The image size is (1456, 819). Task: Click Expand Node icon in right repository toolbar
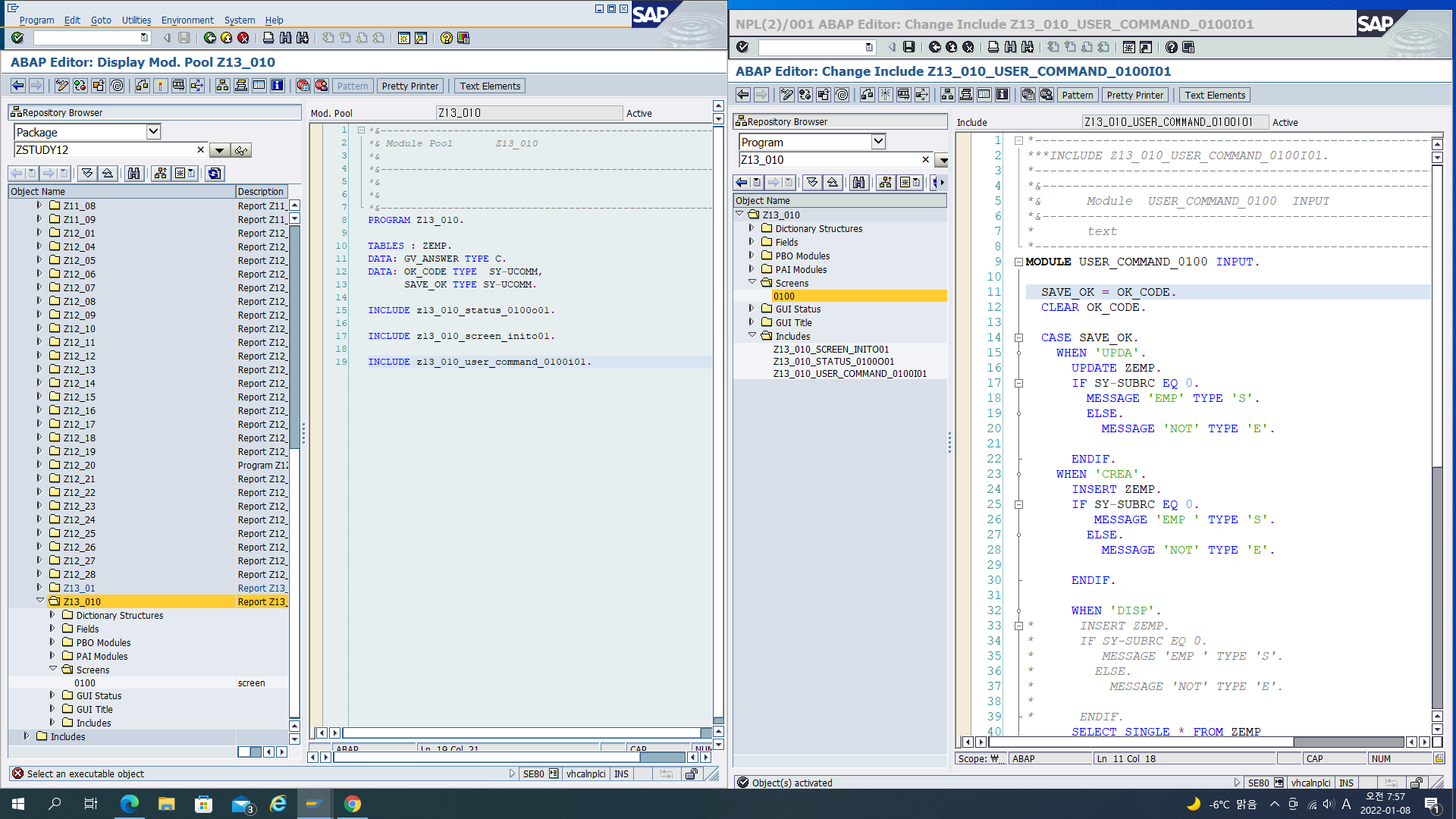click(x=812, y=182)
